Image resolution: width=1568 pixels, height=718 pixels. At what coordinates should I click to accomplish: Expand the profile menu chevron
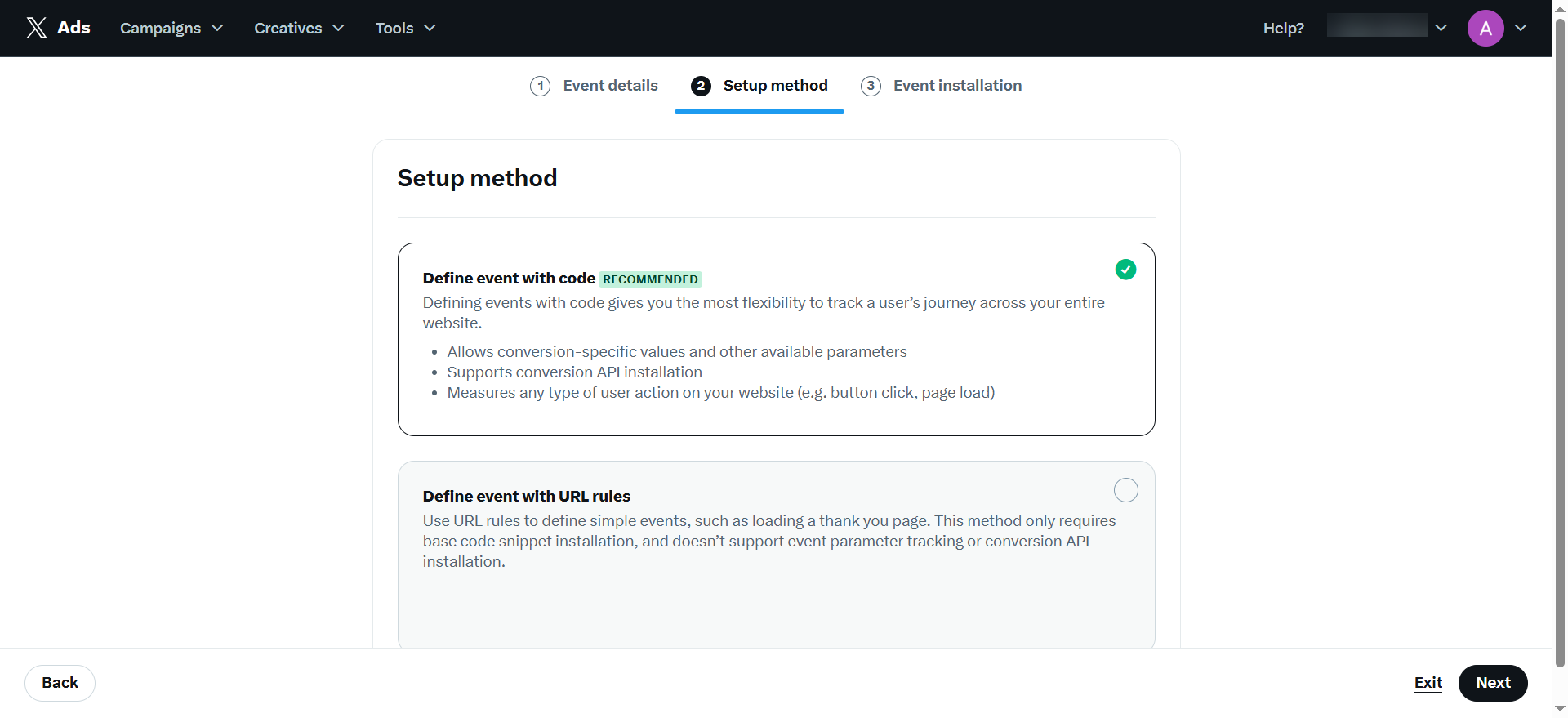(x=1521, y=28)
